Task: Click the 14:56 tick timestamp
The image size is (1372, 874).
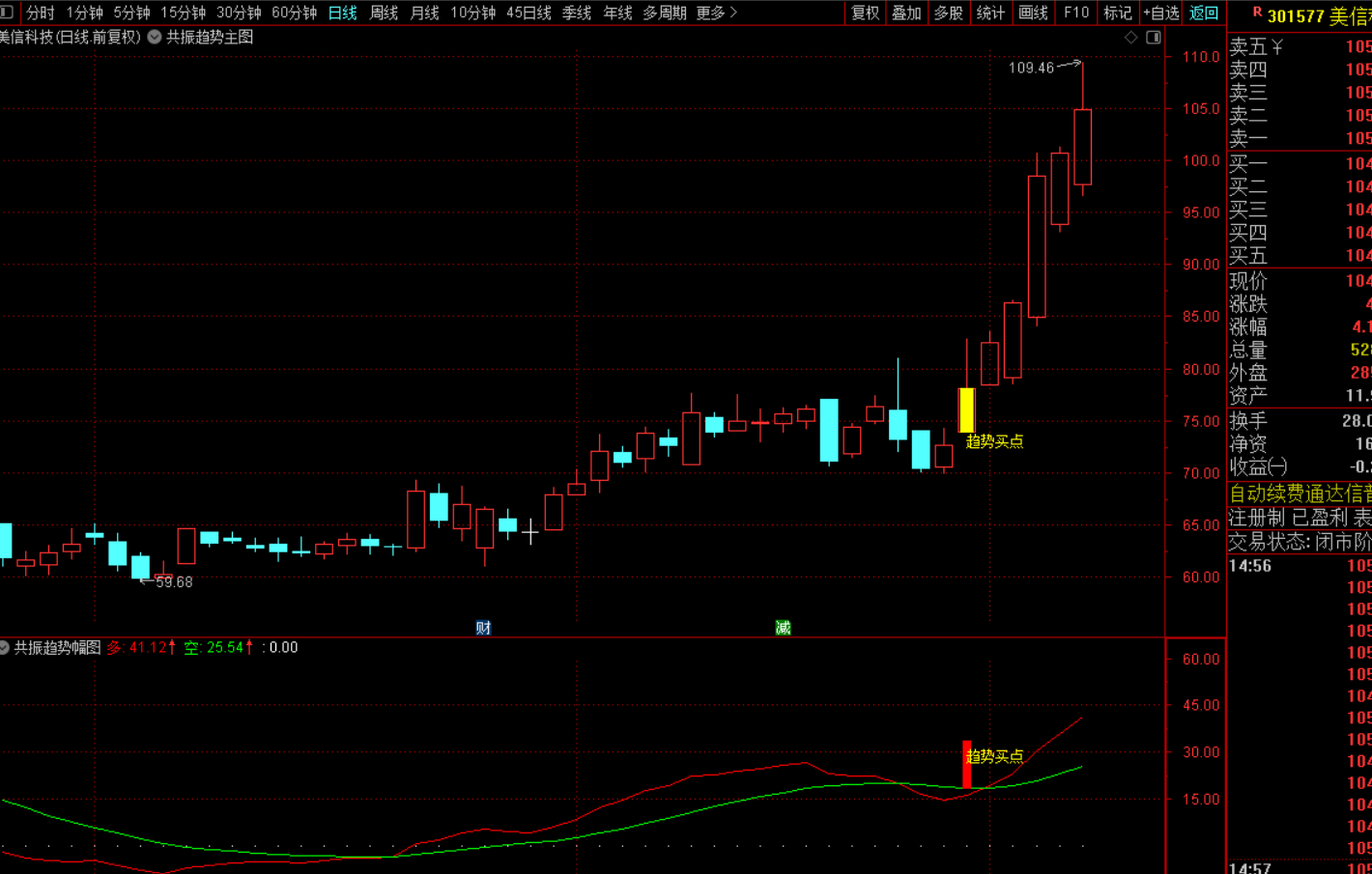Action: pyautogui.click(x=1250, y=566)
